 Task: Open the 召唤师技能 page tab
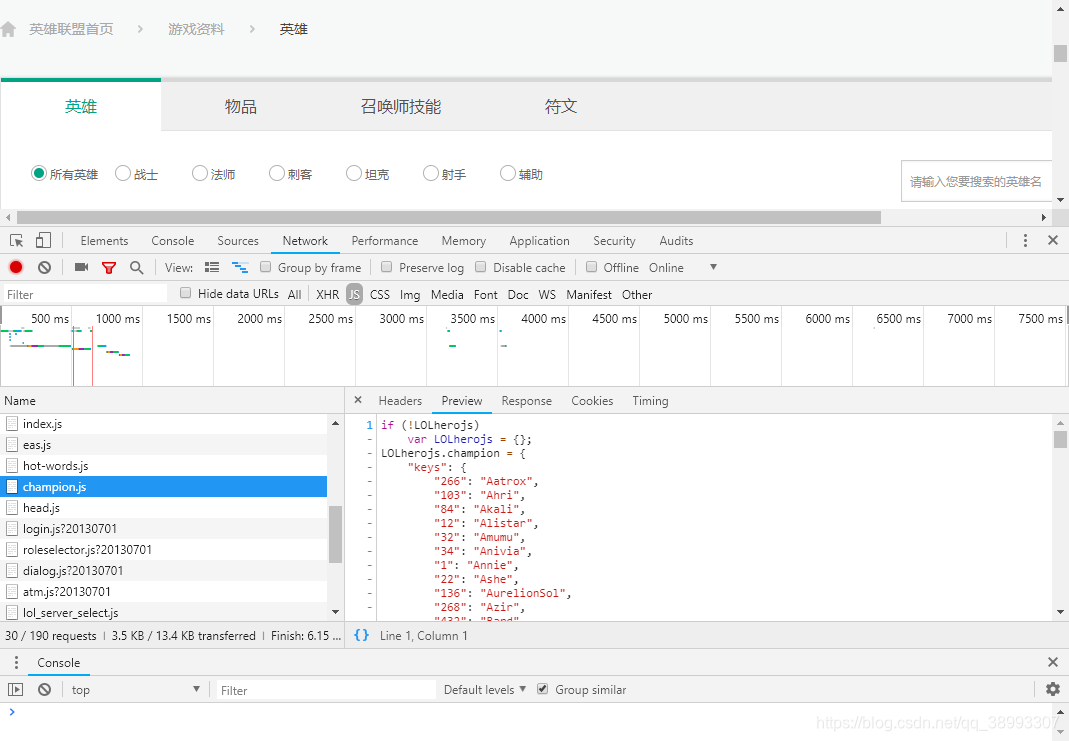point(401,106)
